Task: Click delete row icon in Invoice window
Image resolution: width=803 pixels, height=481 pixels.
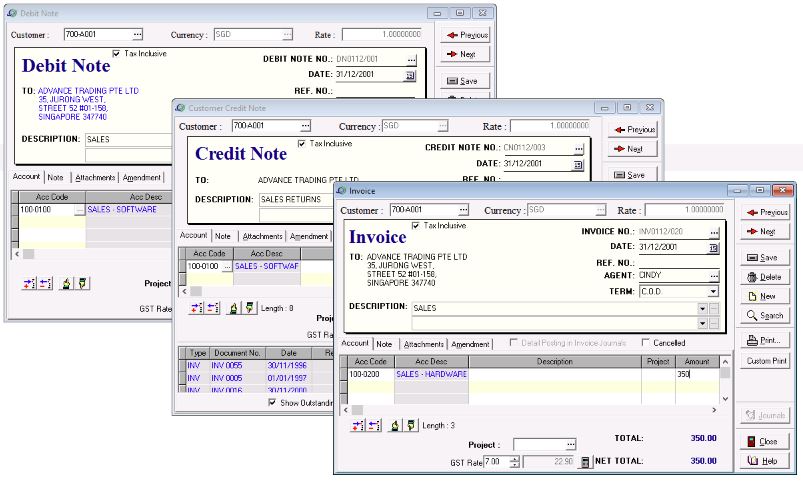Action: pos(375,425)
